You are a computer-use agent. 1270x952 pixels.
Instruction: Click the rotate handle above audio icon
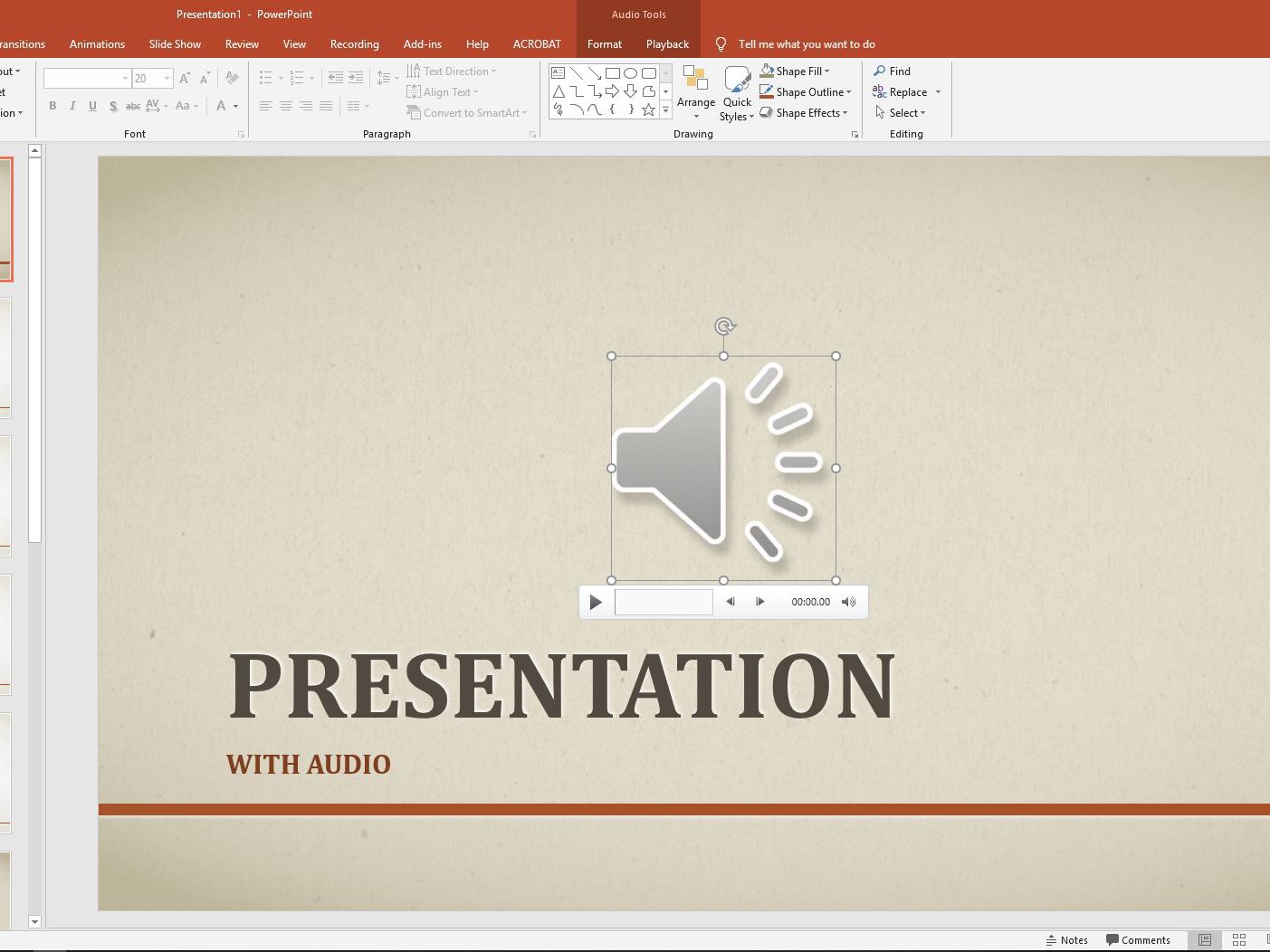tap(724, 326)
